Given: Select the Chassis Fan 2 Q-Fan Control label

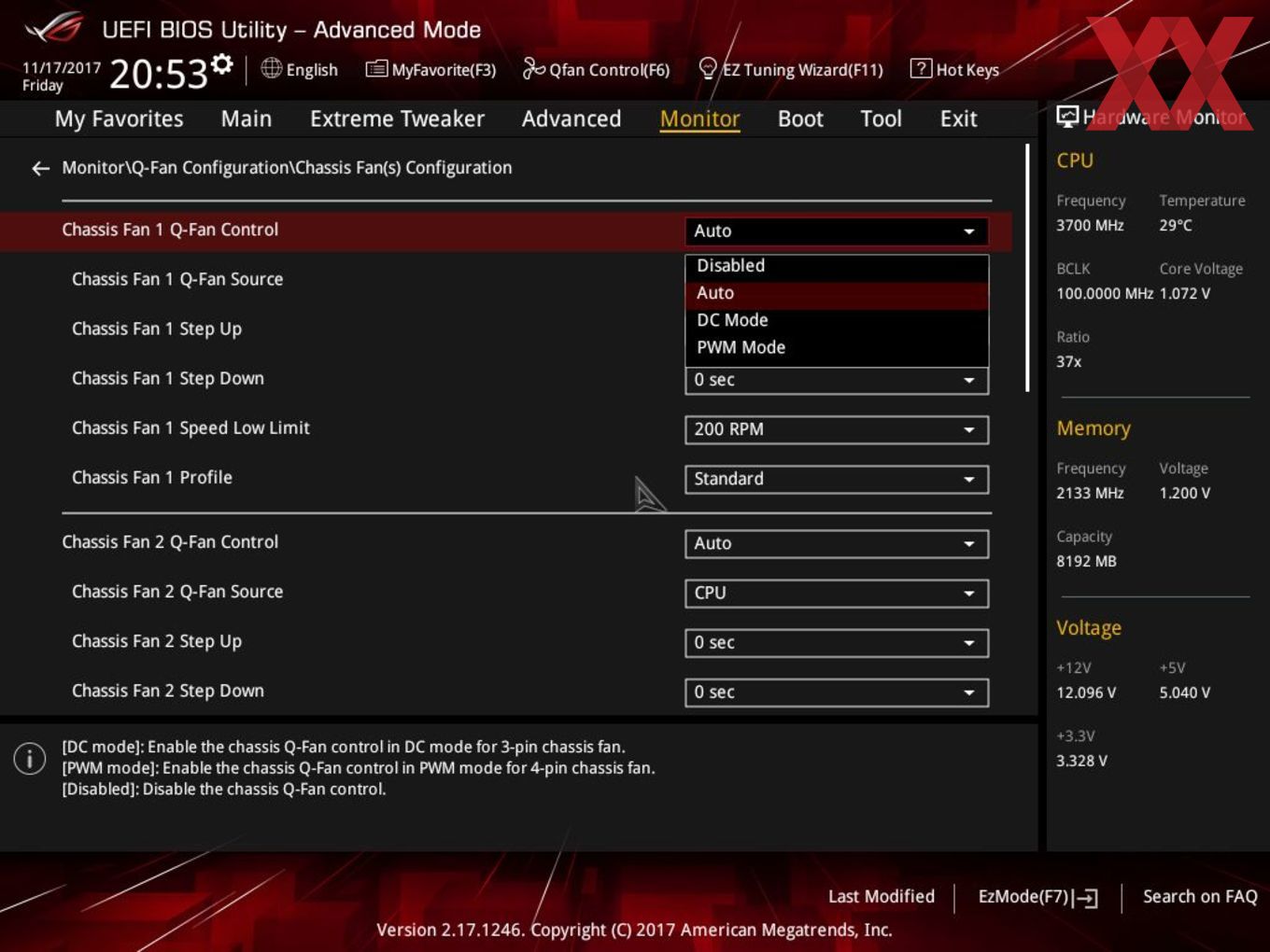Looking at the screenshot, I should [170, 542].
